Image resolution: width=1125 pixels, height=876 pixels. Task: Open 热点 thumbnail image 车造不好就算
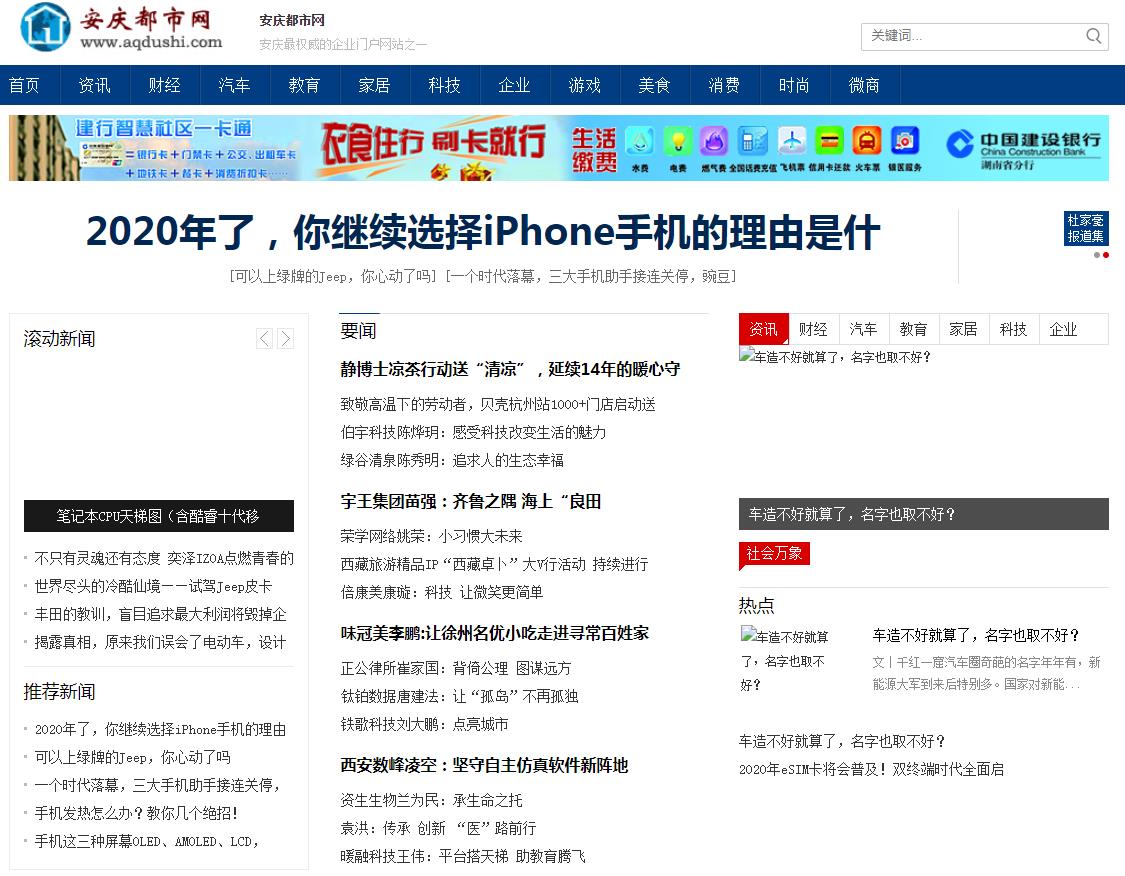coord(785,660)
